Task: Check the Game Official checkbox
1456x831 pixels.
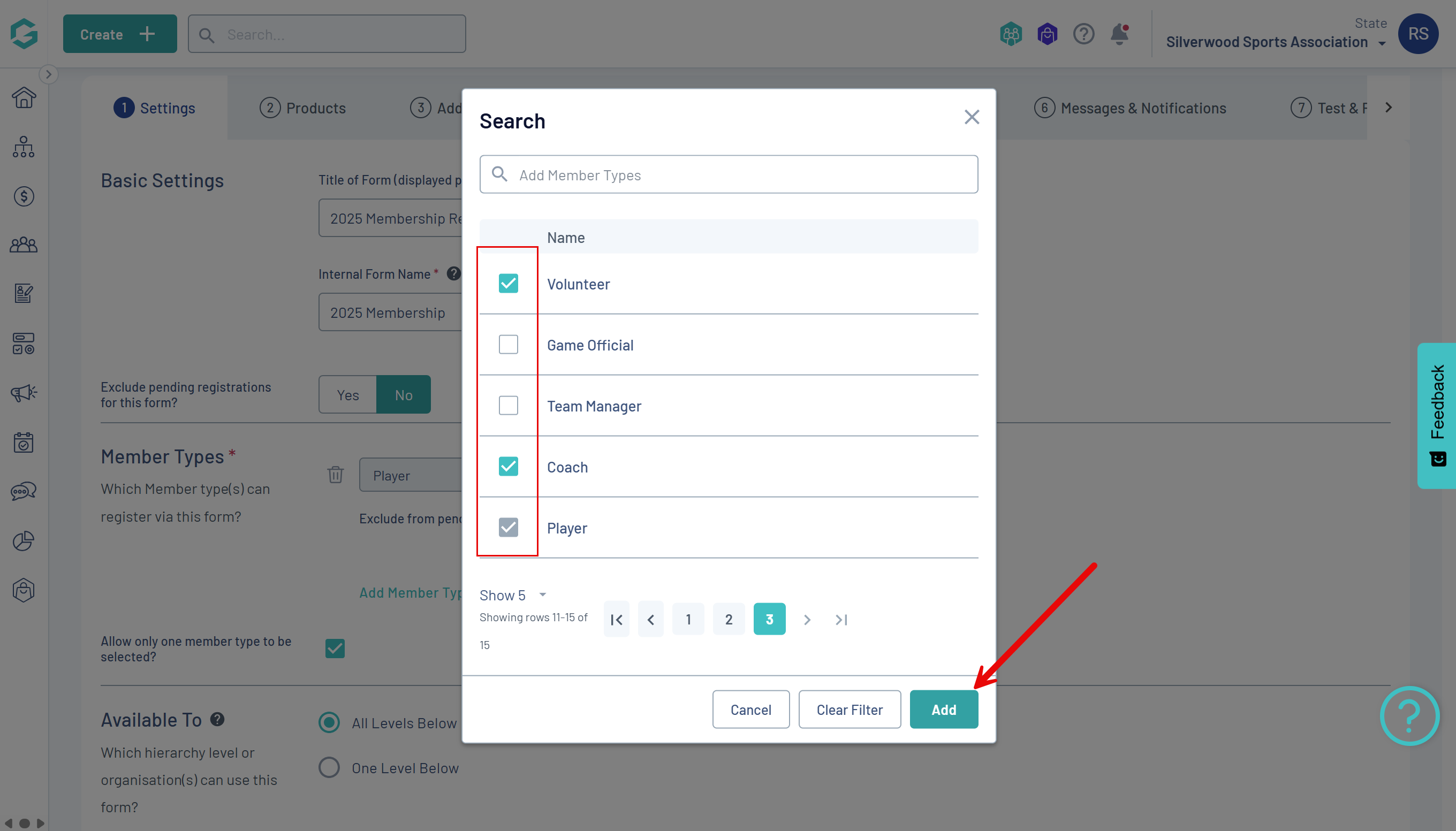Action: (507, 345)
